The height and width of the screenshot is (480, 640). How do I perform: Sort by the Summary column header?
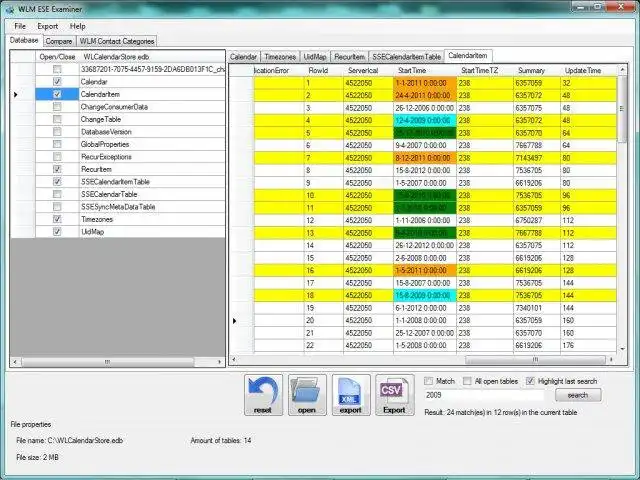pyautogui.click(x=537, y=71)
